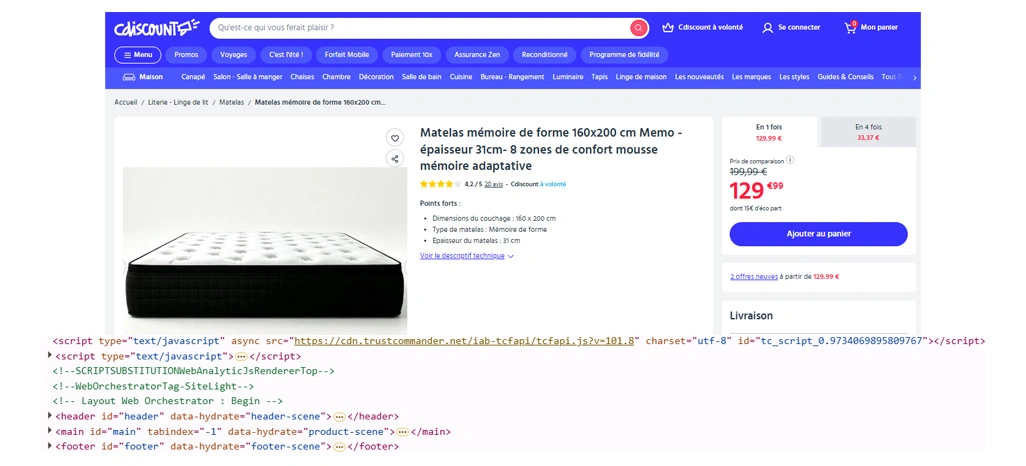Click the 'à volonté' link beside reviews
Image resolution: width=1026 pixels, height=466 pixels.
coord(553,185)
